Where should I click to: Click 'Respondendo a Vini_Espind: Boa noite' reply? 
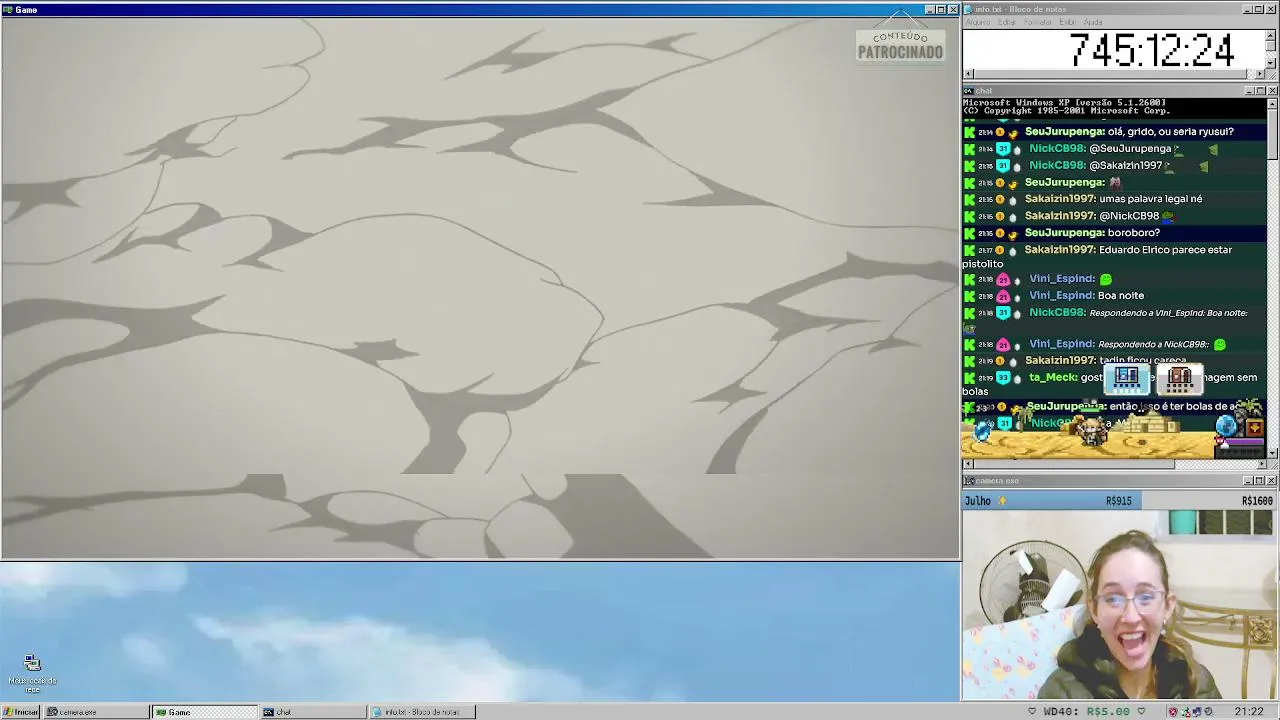pos(1168,313)
